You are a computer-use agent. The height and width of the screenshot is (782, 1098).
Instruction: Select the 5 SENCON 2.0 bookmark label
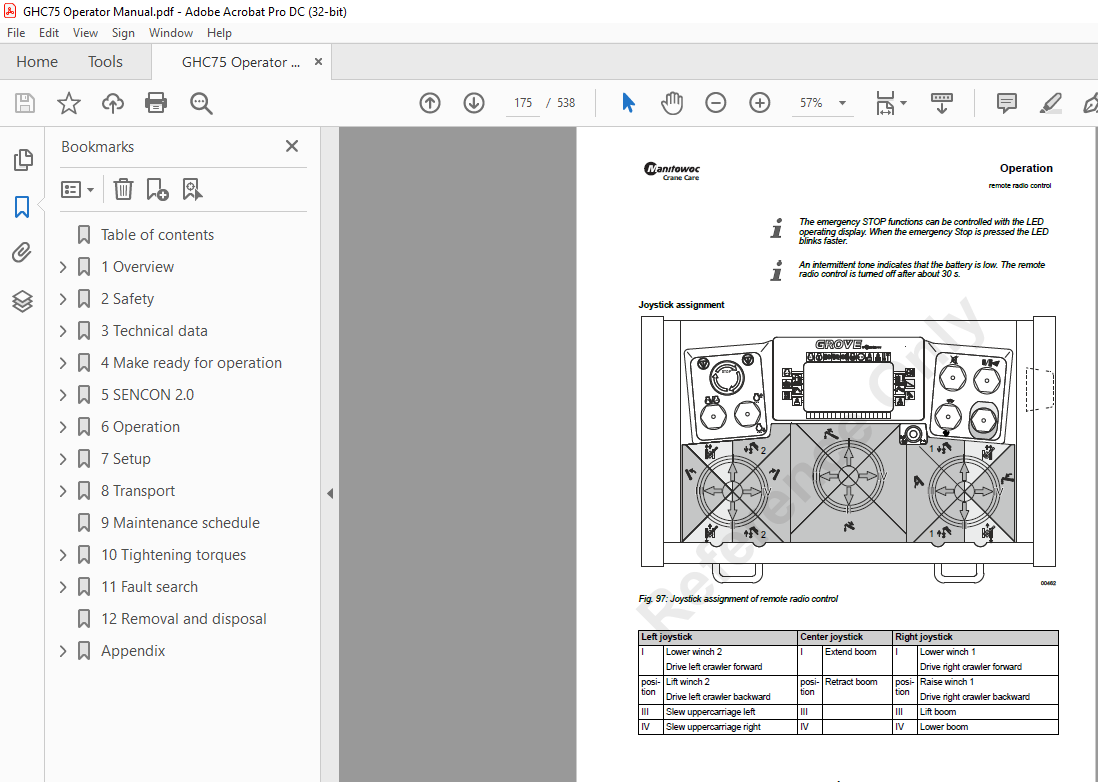(147, 395)
